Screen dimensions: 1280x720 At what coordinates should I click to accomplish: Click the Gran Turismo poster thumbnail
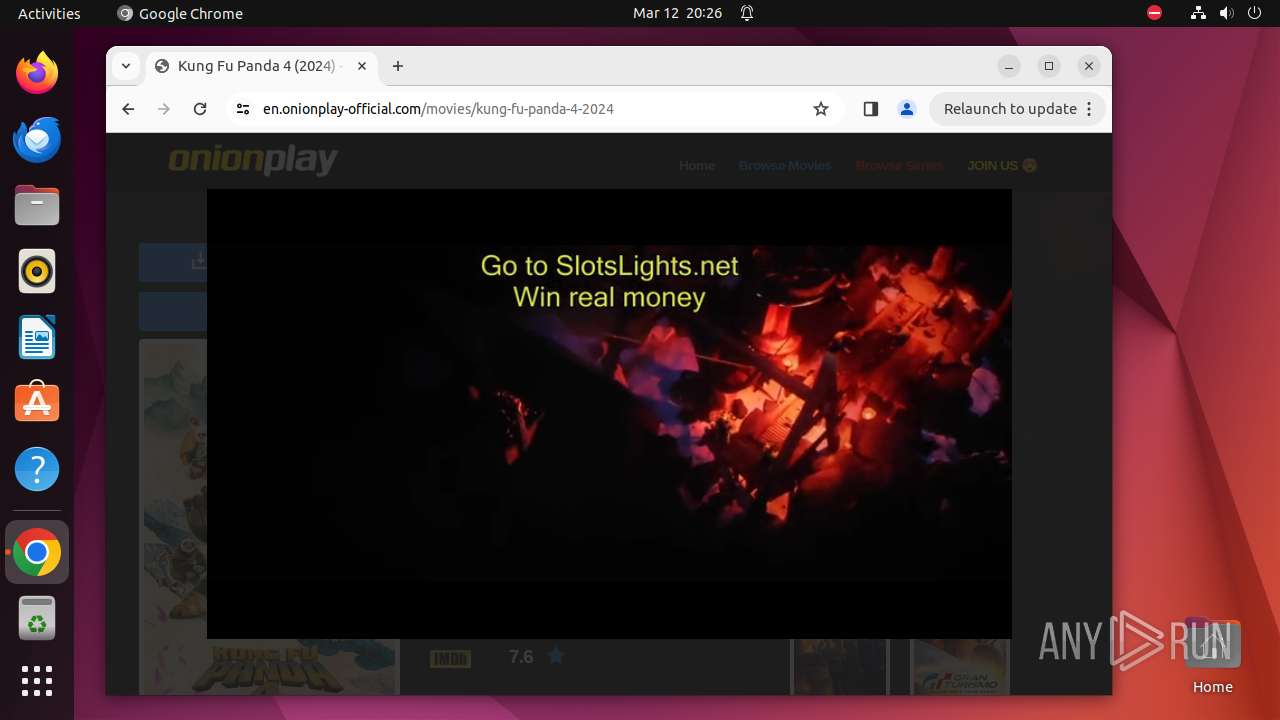960,666
